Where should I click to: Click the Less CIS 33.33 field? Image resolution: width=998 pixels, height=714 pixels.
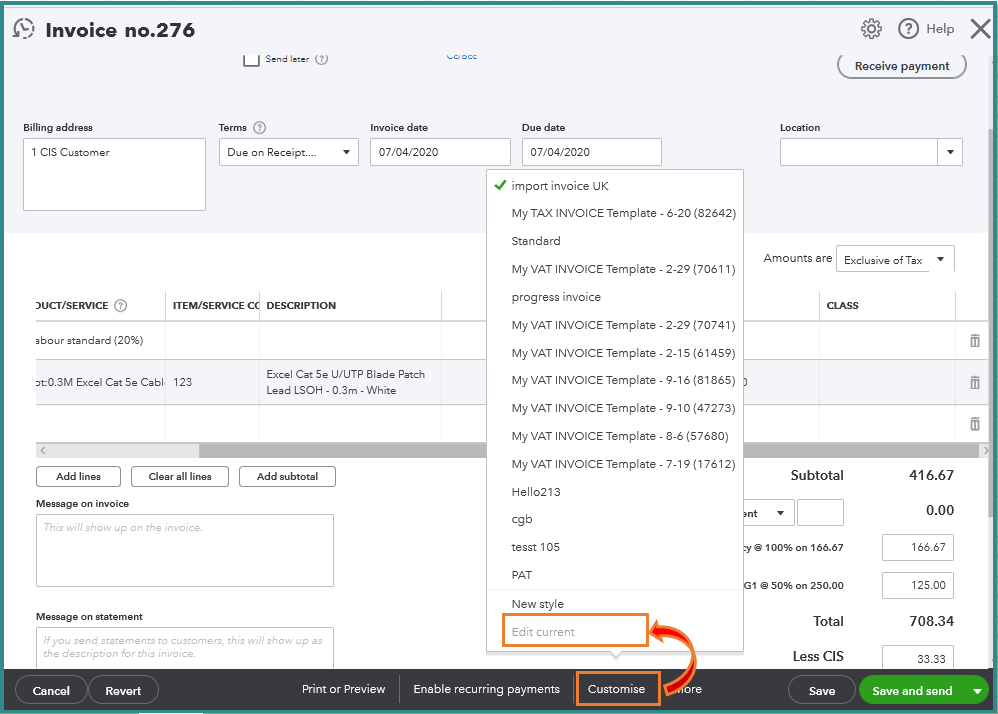(918, 658)
